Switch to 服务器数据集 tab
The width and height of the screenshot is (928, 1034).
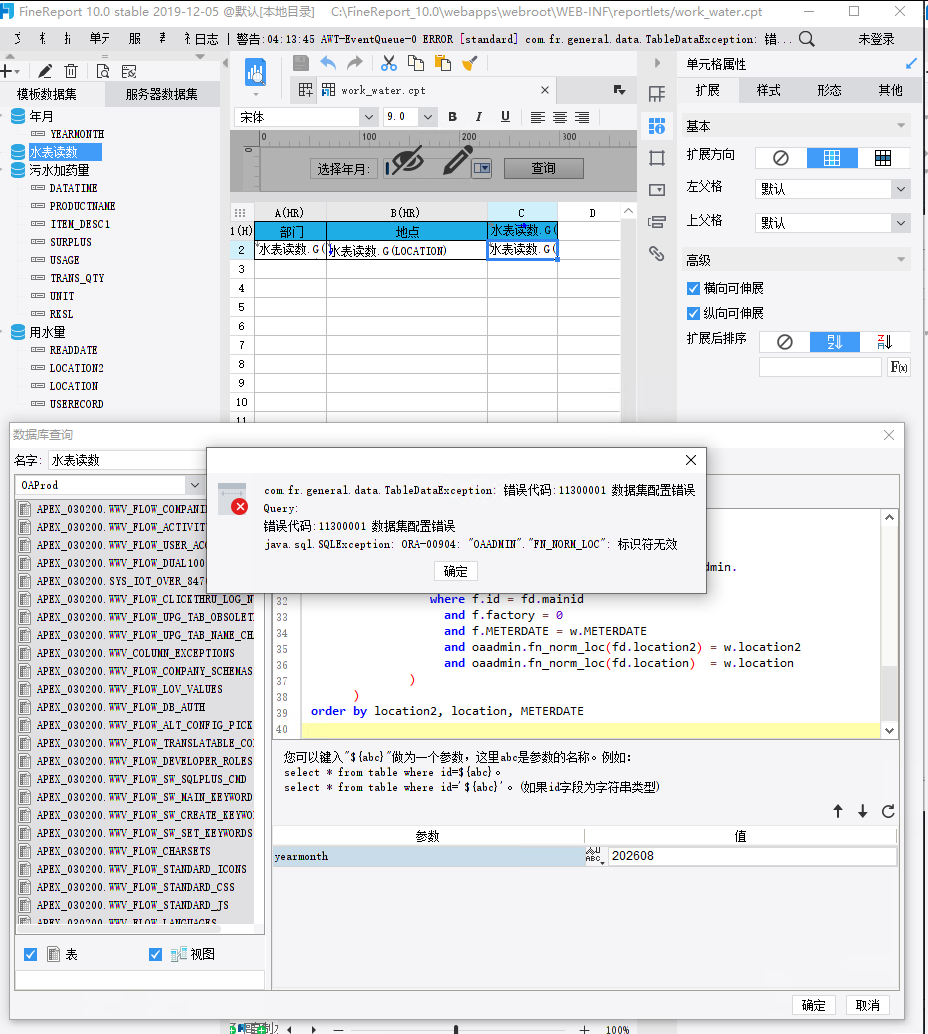162,94
